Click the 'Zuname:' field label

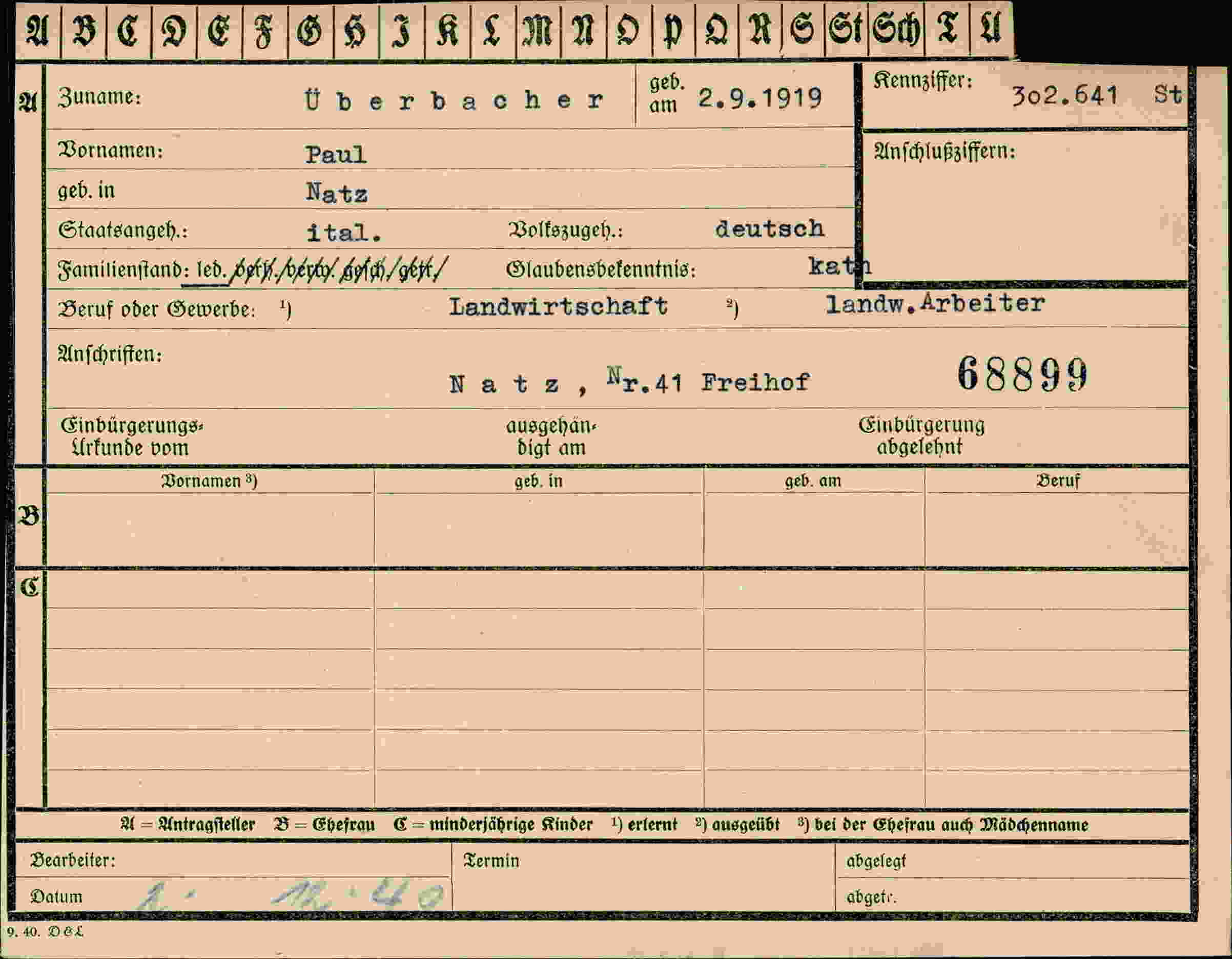(100, 97)
